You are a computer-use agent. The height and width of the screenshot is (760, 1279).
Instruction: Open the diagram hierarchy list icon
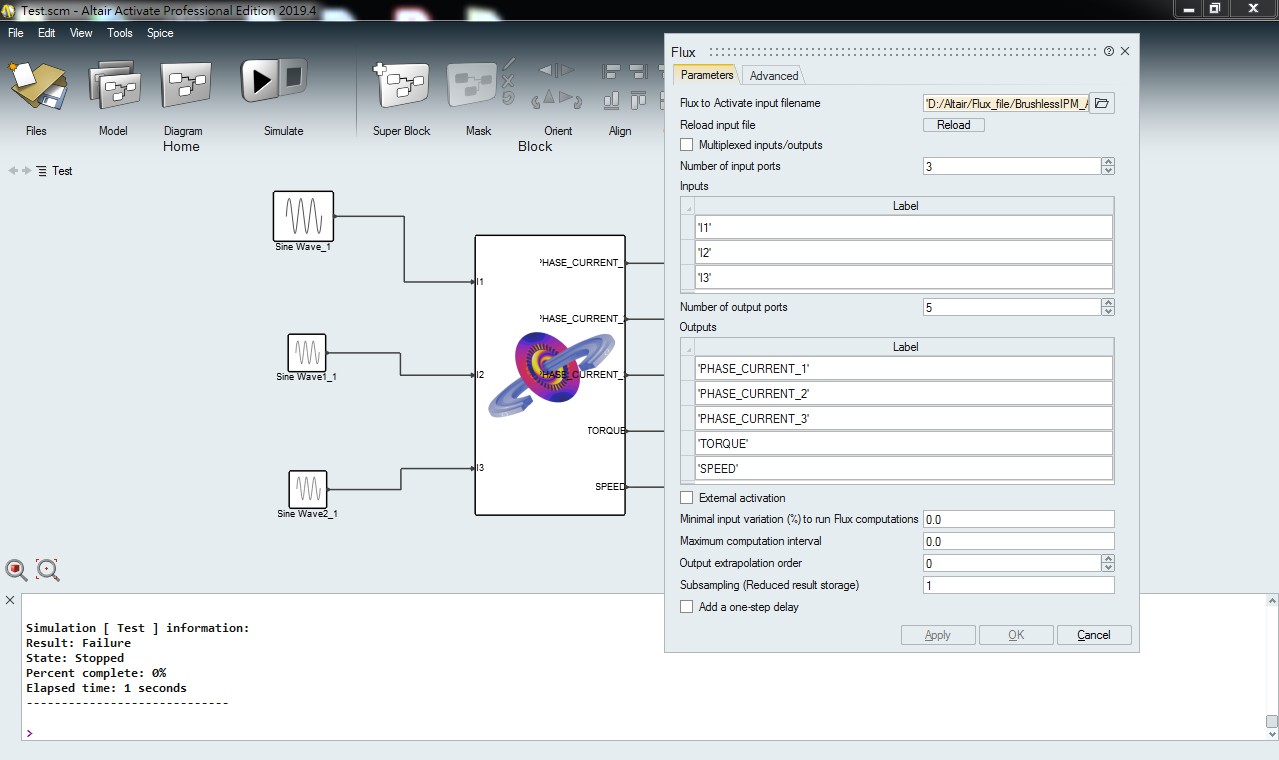pos(42,171)
